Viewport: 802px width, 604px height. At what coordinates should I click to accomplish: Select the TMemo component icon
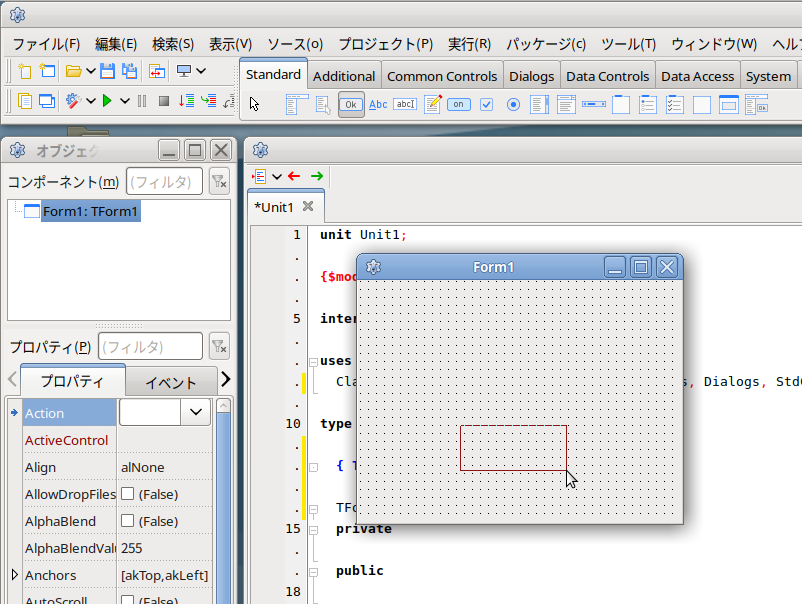coord(432,104)
